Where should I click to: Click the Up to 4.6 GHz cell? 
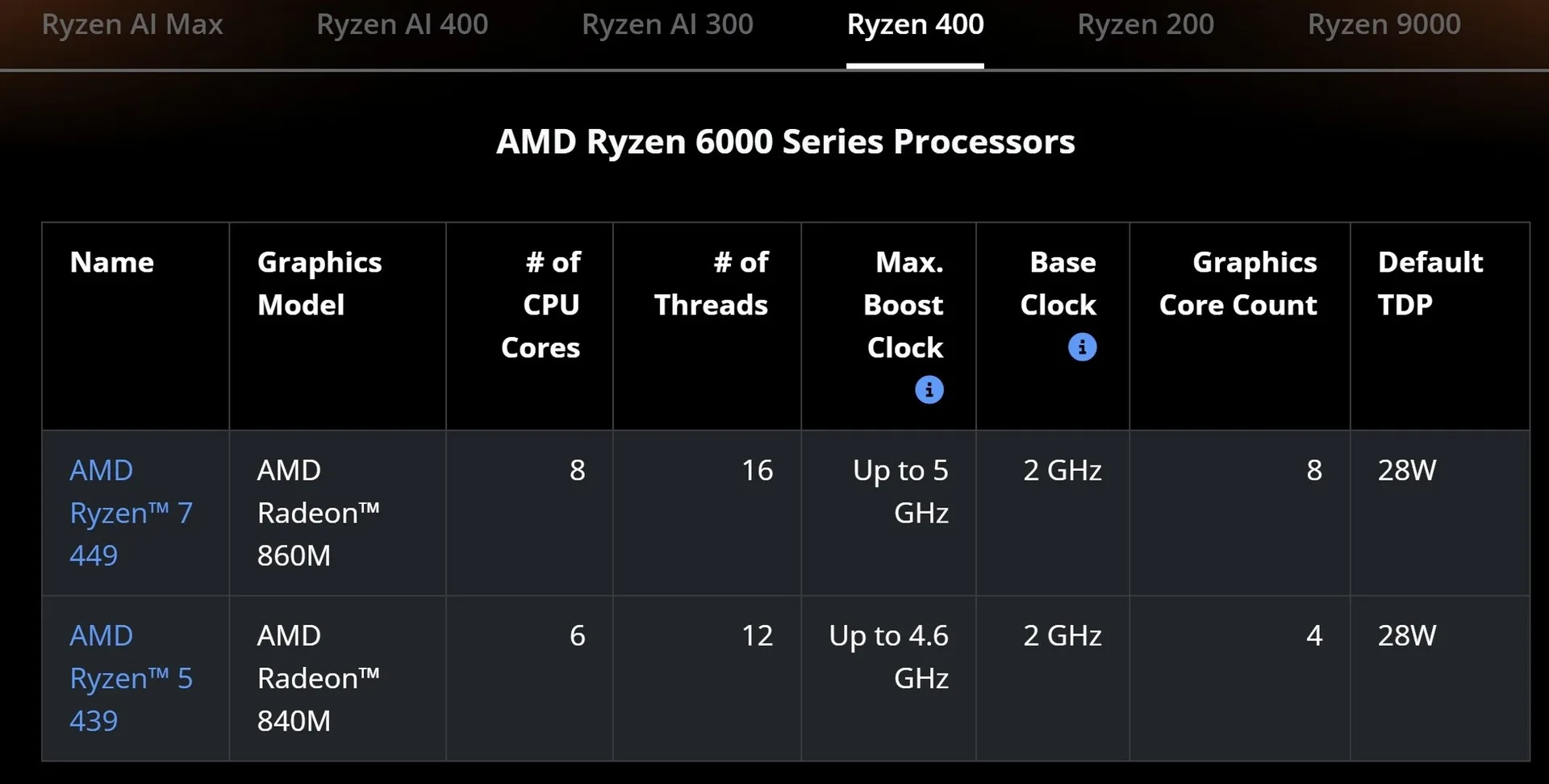tap(888, 678)
